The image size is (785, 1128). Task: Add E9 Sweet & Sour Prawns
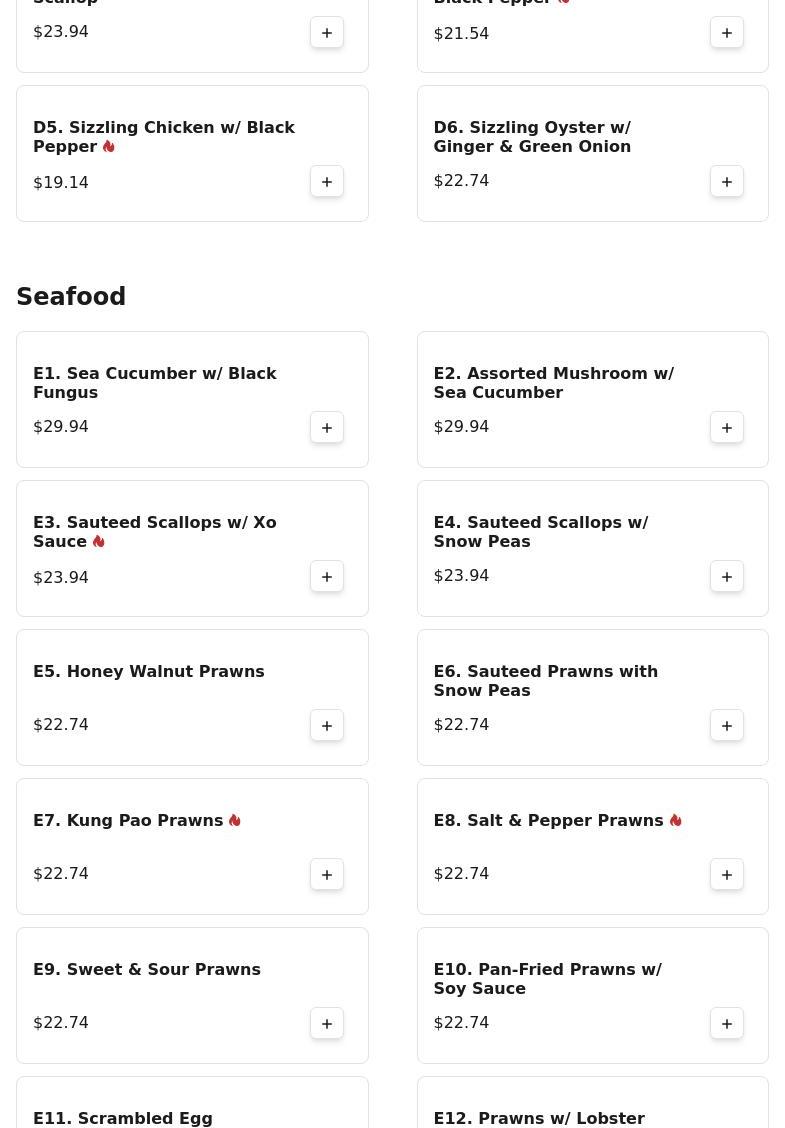(327, 1024)
